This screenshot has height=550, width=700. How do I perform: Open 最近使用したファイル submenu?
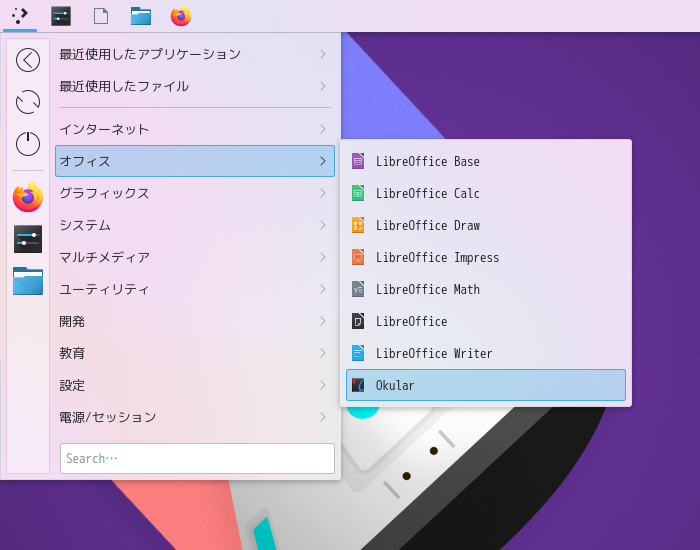point(195,86)
